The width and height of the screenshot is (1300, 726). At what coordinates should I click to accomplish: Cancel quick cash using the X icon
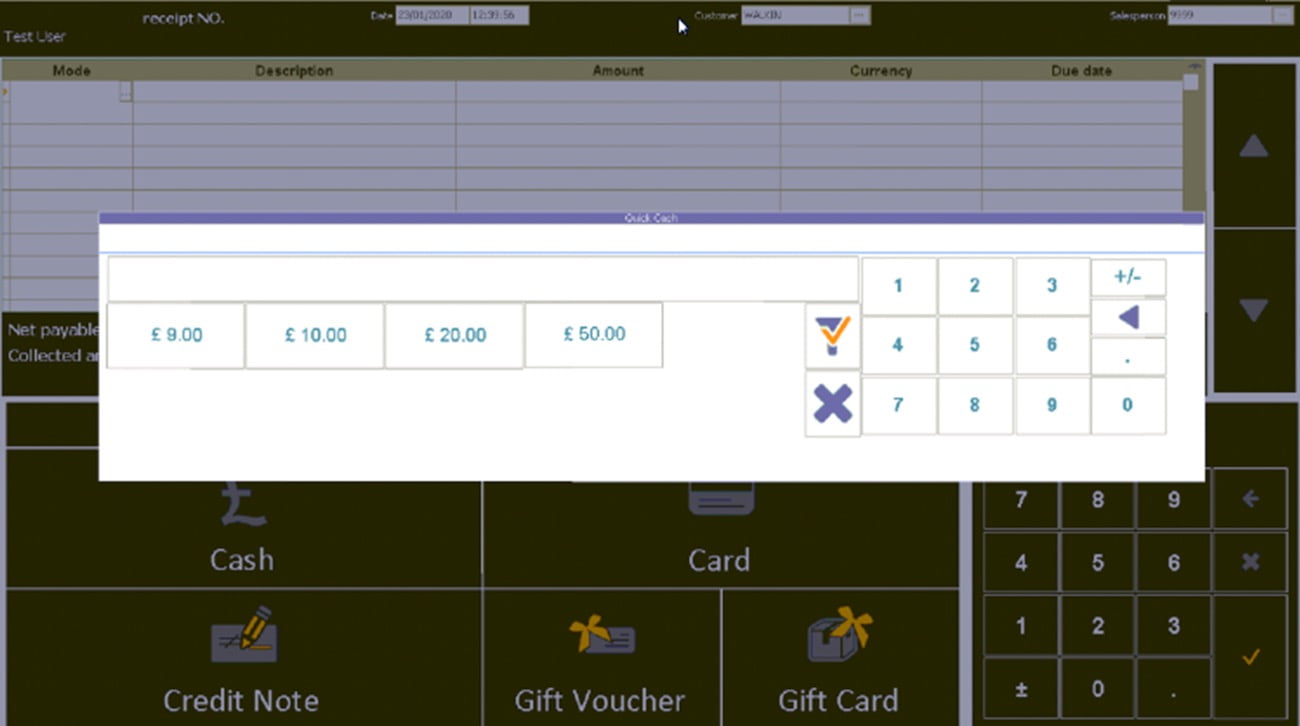pos(832,404)
